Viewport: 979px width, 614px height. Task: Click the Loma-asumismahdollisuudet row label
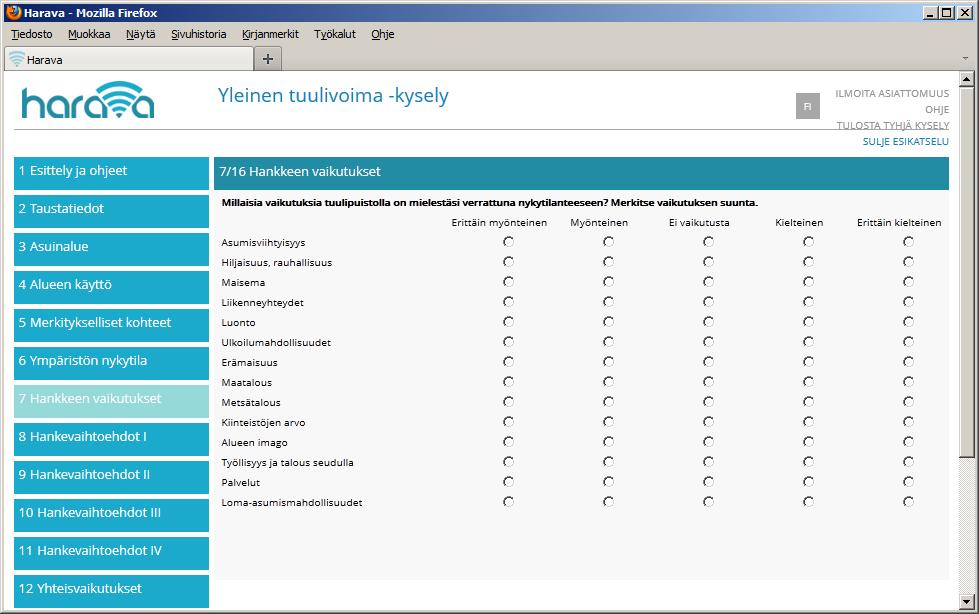tap(292, 503)
